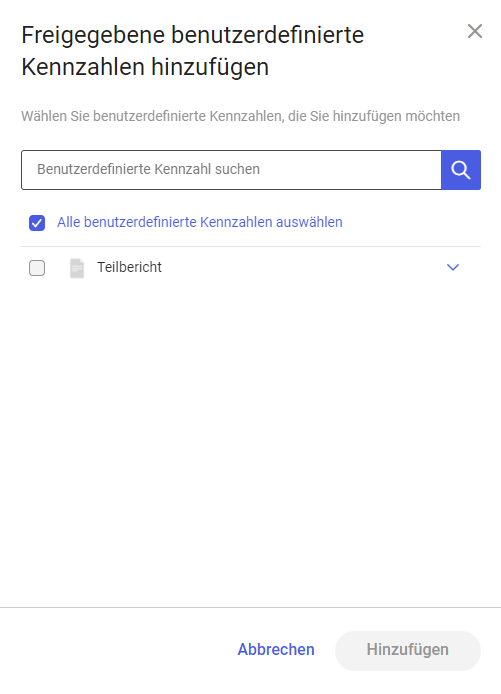Cancel via the Abbrechen button

point(276,650)
